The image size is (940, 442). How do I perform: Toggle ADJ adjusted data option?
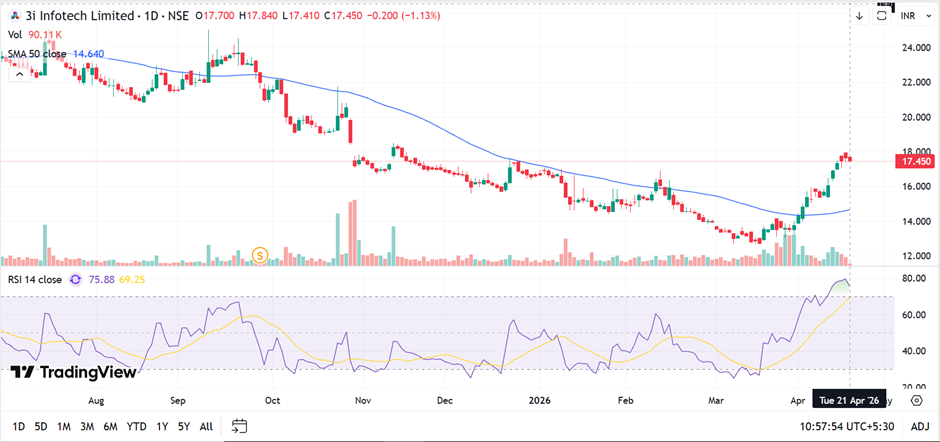coord(920,426)
